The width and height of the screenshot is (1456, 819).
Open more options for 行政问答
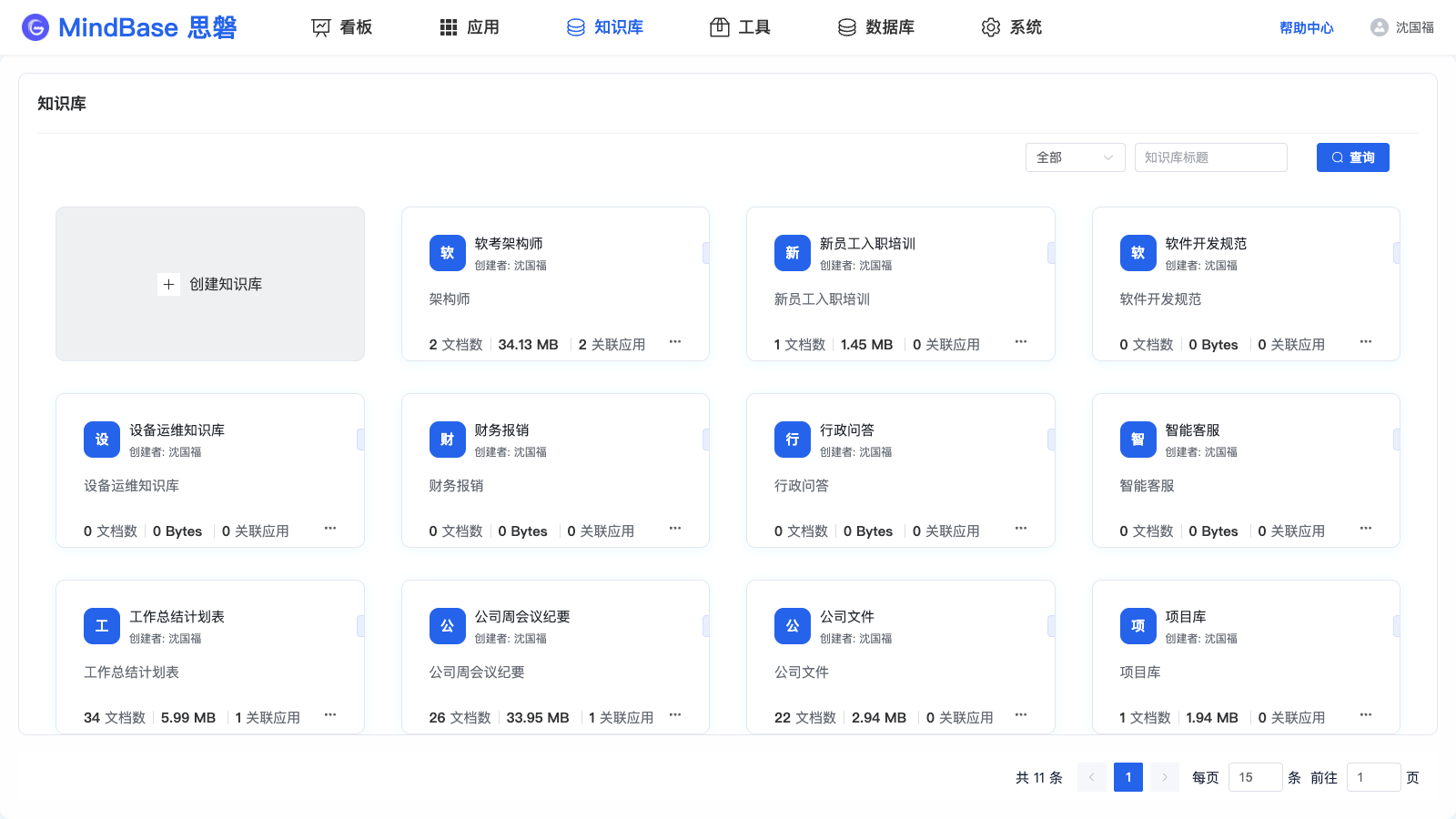pos(1021,529)
